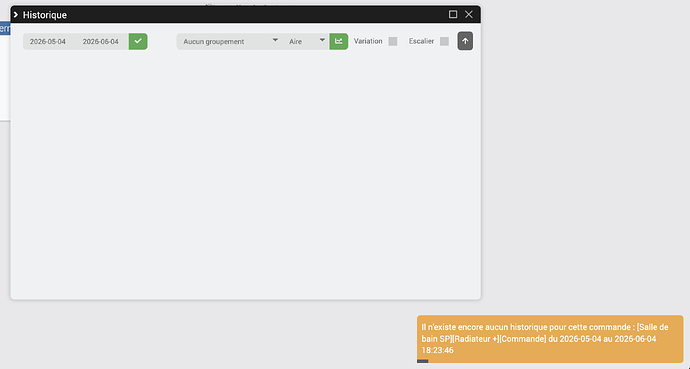Click the arrow of the groupement selector
The image size is (690, 369).
[x=275, y=40]
